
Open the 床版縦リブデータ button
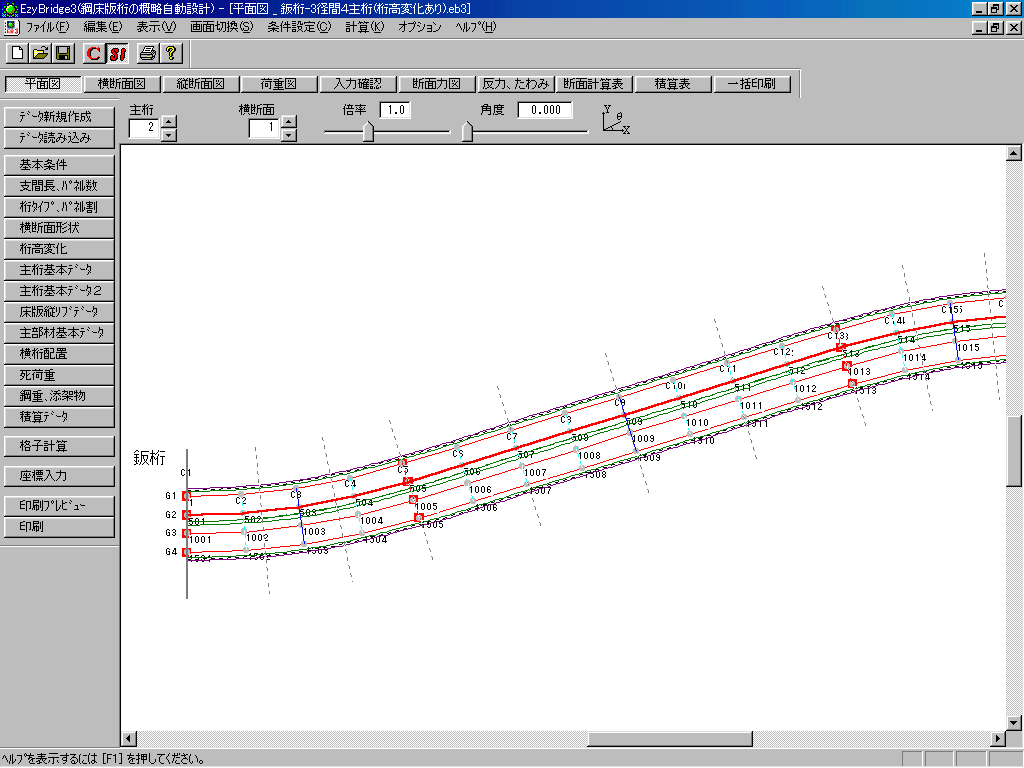click(59, 312)
